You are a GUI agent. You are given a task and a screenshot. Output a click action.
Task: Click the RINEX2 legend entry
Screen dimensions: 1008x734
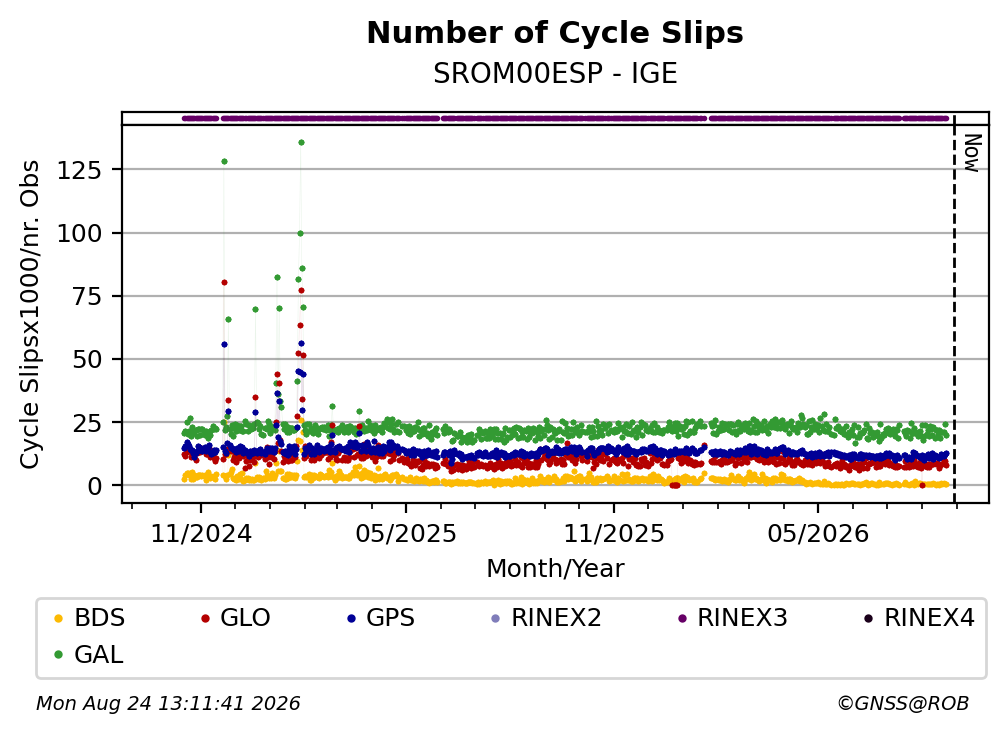pos(546,618)
